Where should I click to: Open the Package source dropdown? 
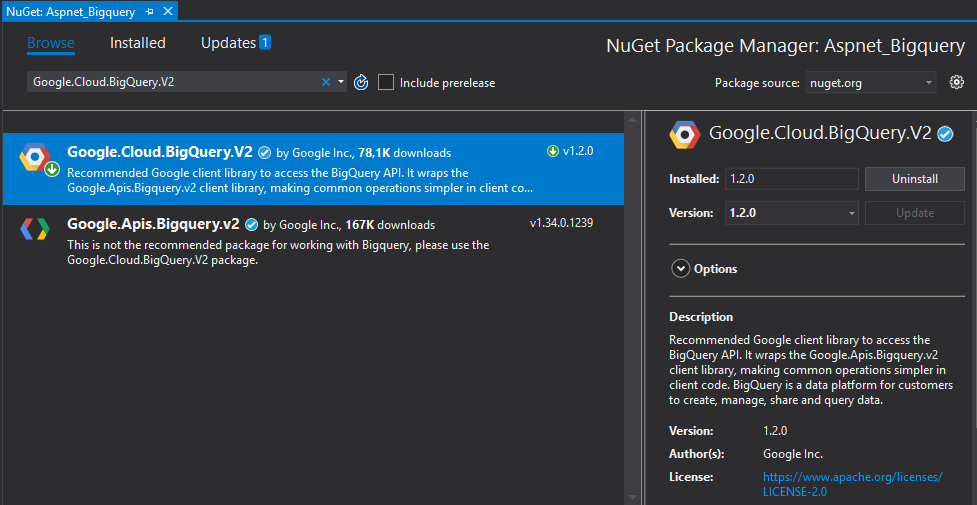[870, 82]
